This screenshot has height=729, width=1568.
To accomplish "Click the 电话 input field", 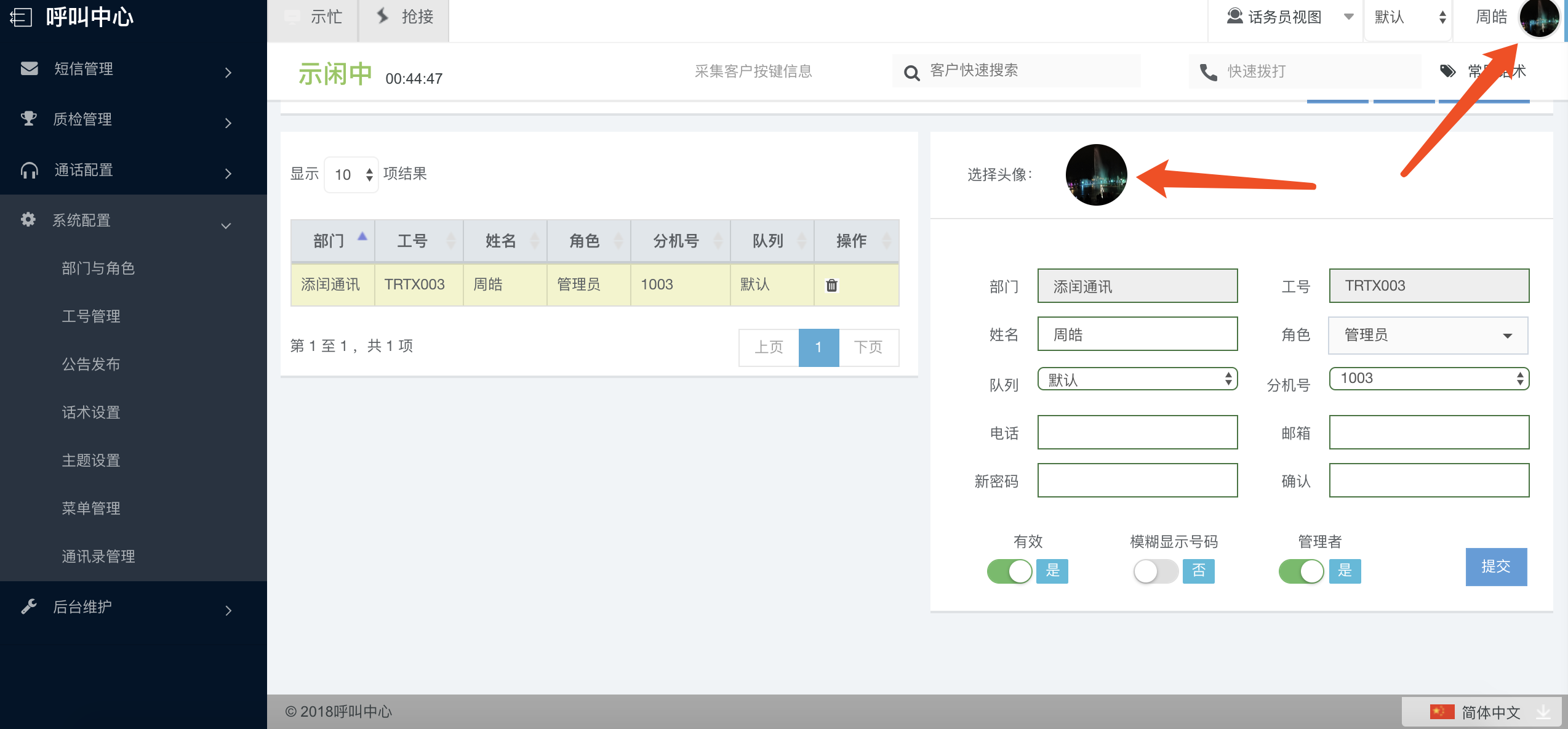I will coord(1137,432).
